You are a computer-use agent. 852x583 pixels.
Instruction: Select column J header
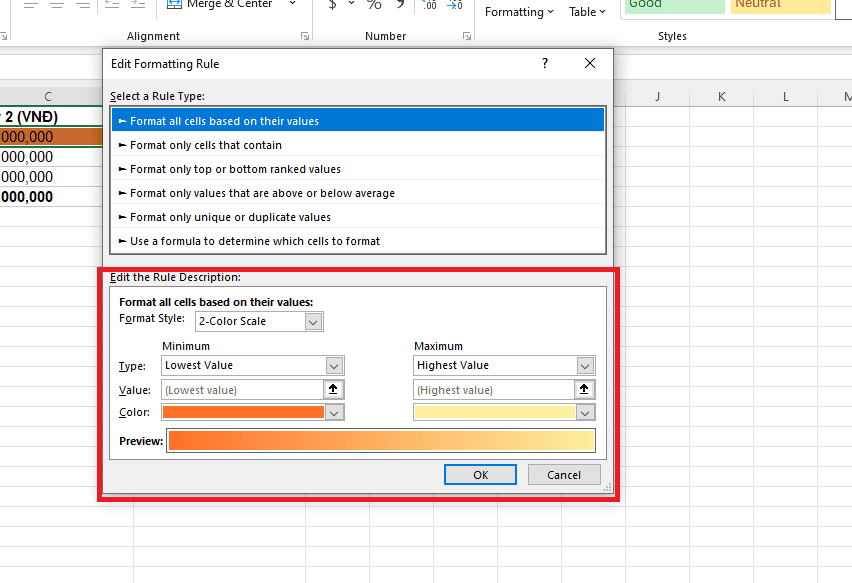[x=657, y=97]
